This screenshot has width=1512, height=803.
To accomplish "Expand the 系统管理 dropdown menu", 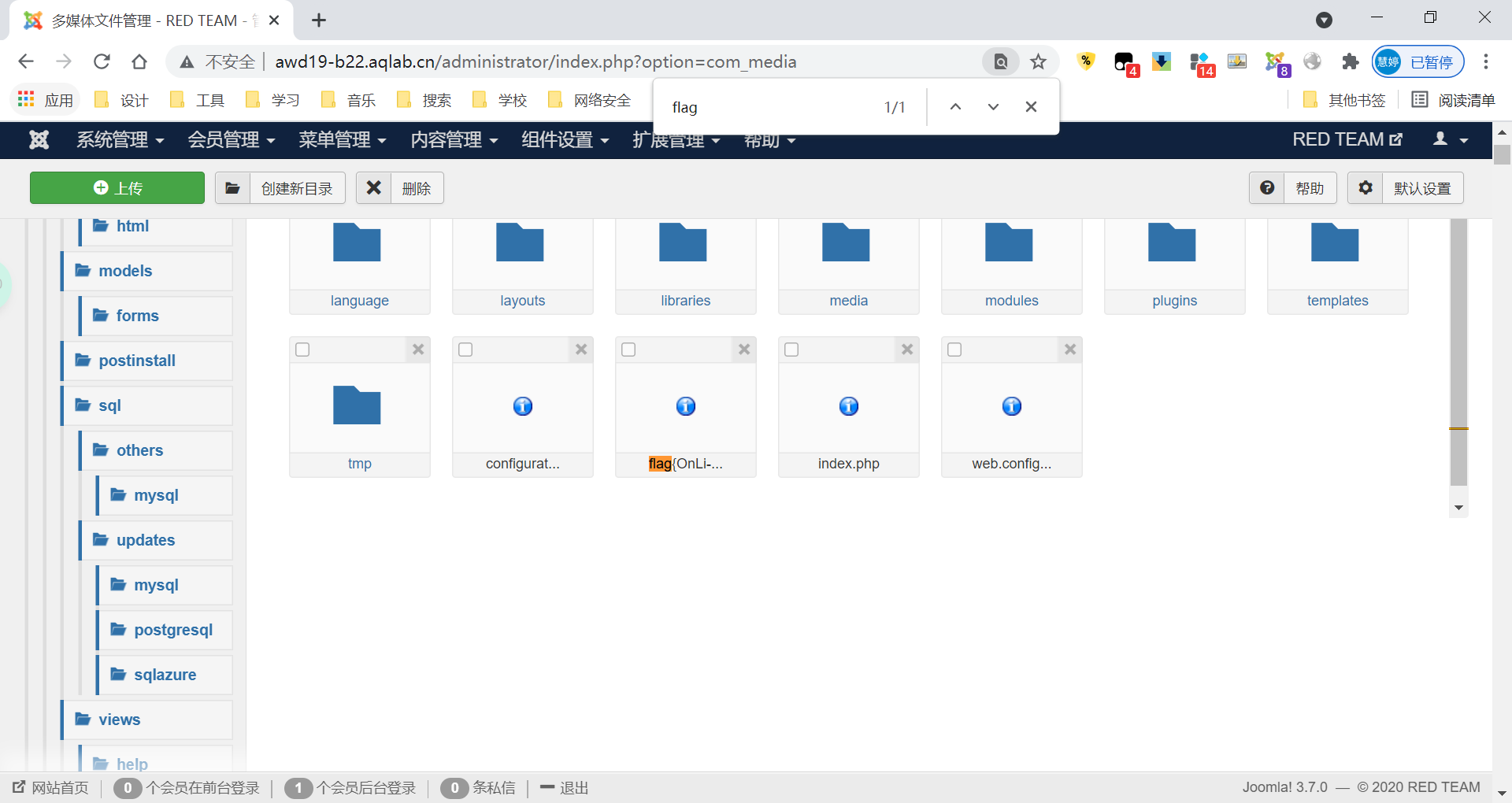I will point(120,140).
